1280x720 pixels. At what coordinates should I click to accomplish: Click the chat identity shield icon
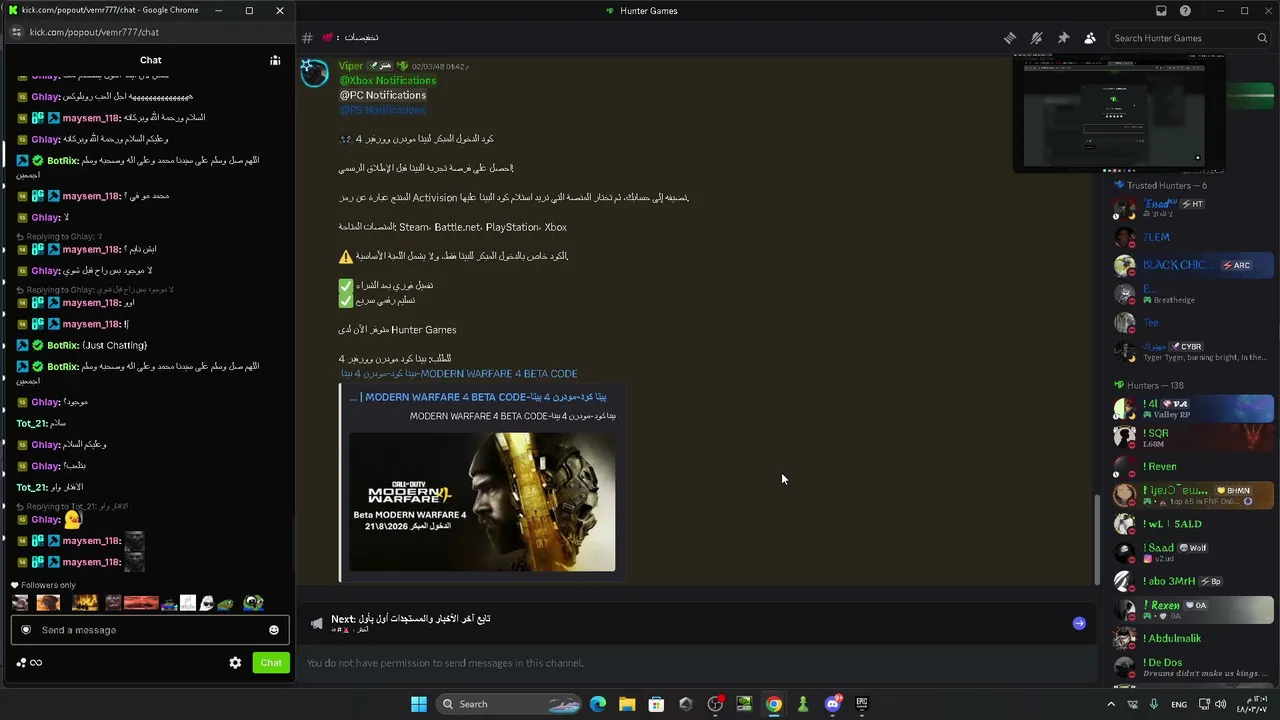click(26, 630)
